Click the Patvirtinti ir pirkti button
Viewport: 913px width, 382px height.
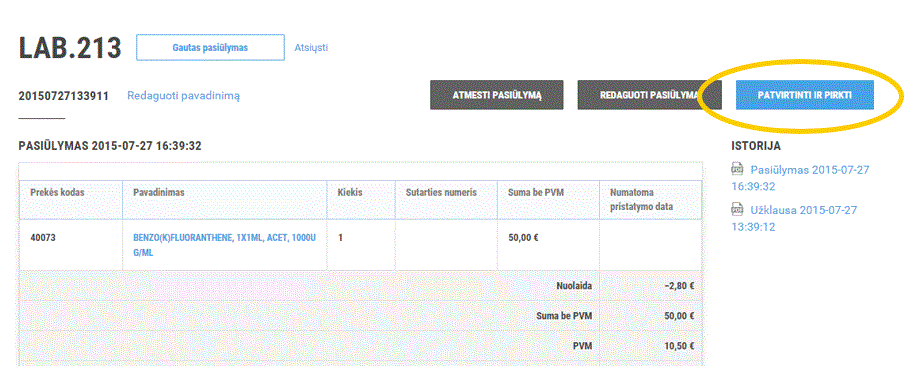805,95
